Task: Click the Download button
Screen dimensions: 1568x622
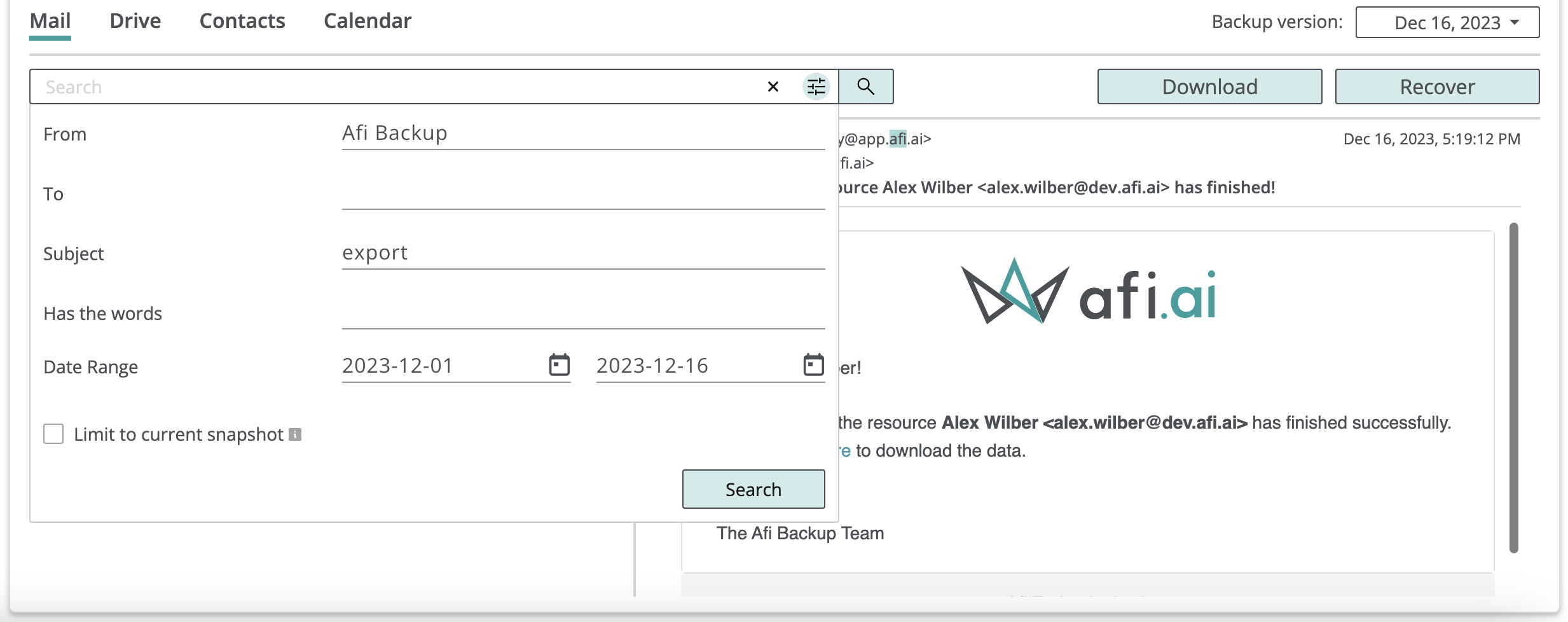Action: 1209,86
